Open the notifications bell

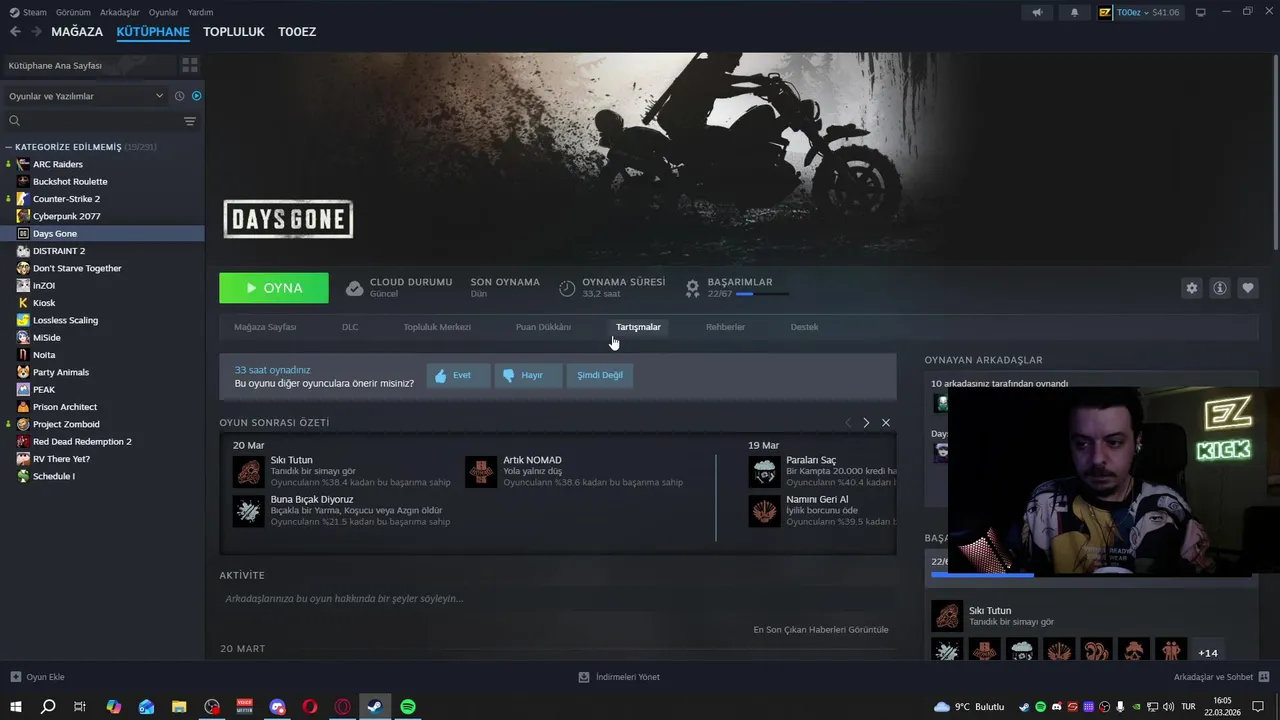tap(1075, 12)
